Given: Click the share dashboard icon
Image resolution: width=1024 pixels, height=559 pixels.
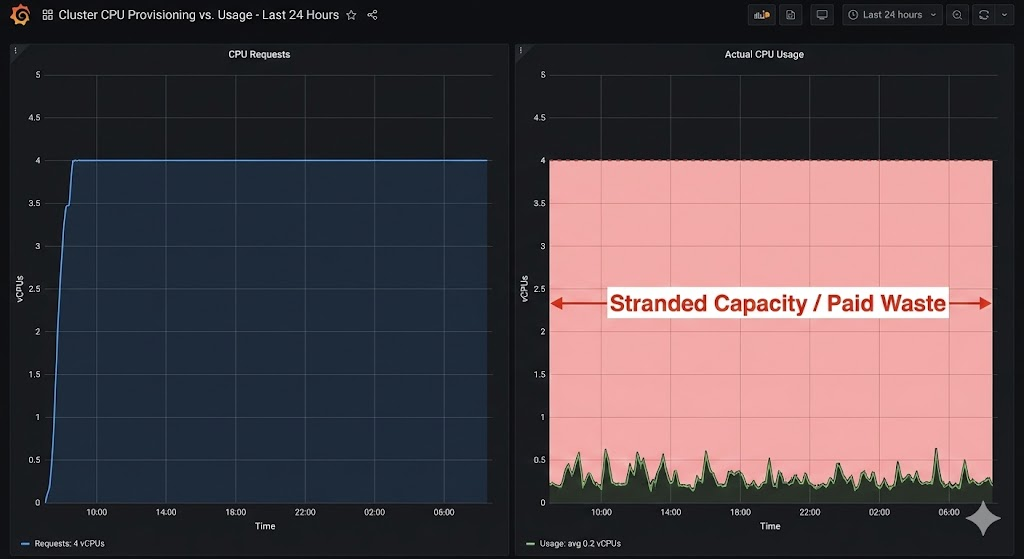Looking at the screenshot, I should tap(373, 15).
